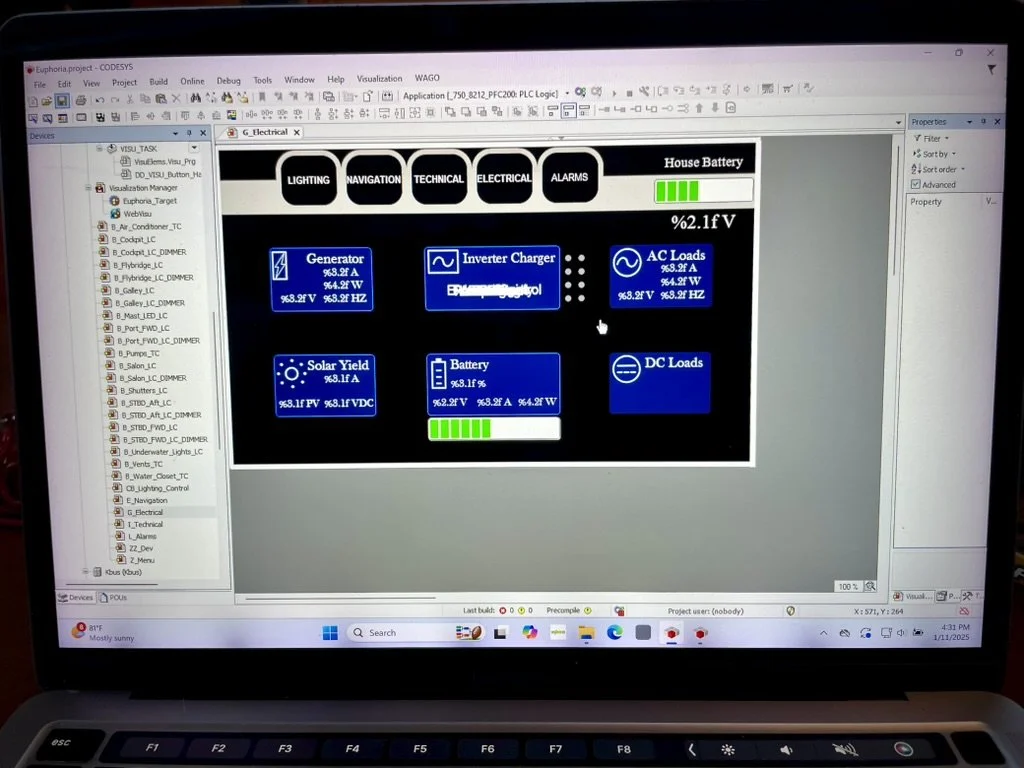This screenshot has height=768, width=1024.
Task: Click the ALARMS button in visualization
Action: coord(569,177)
